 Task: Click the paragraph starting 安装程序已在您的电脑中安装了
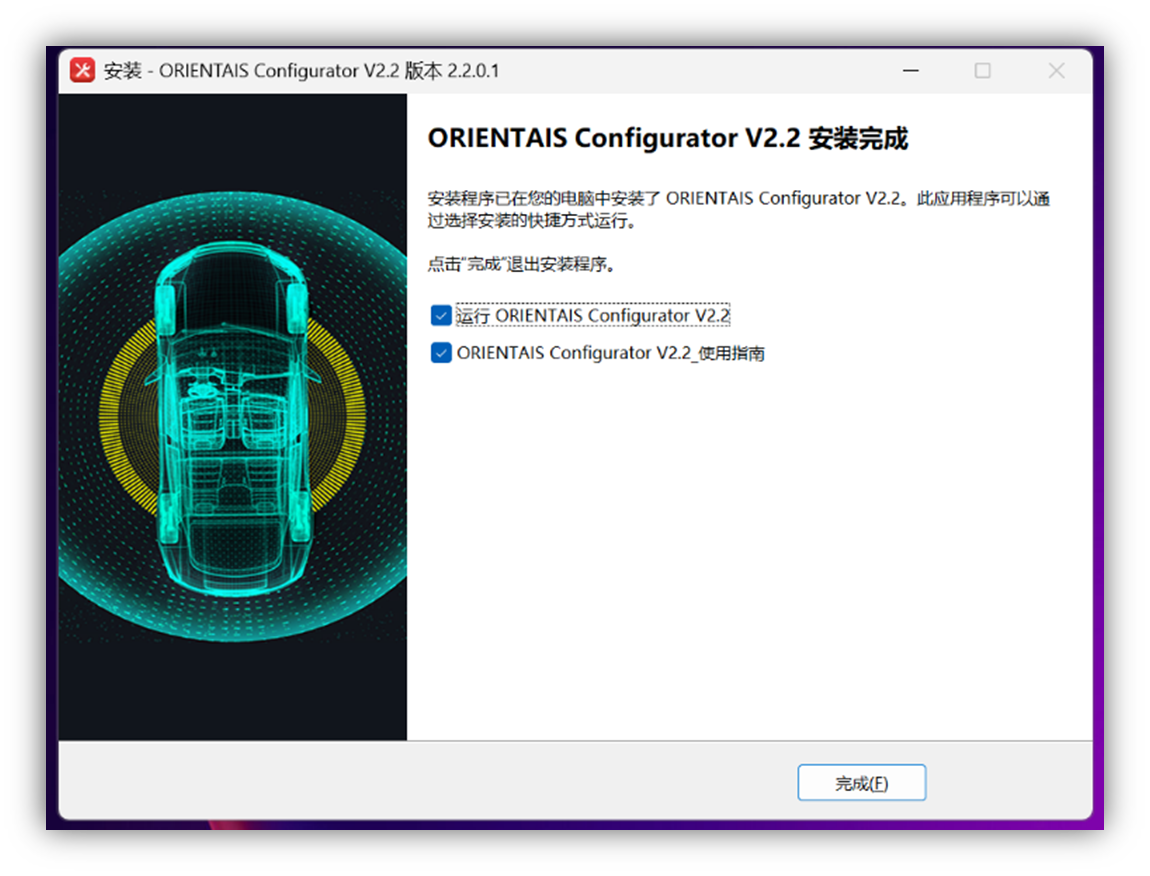739,209
